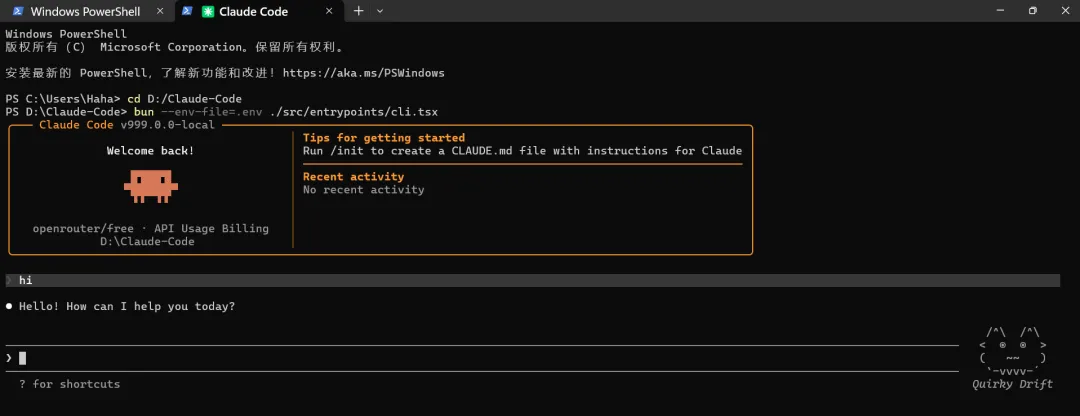
Task: Click the openrouter/free model label
Action: [83, 229]
